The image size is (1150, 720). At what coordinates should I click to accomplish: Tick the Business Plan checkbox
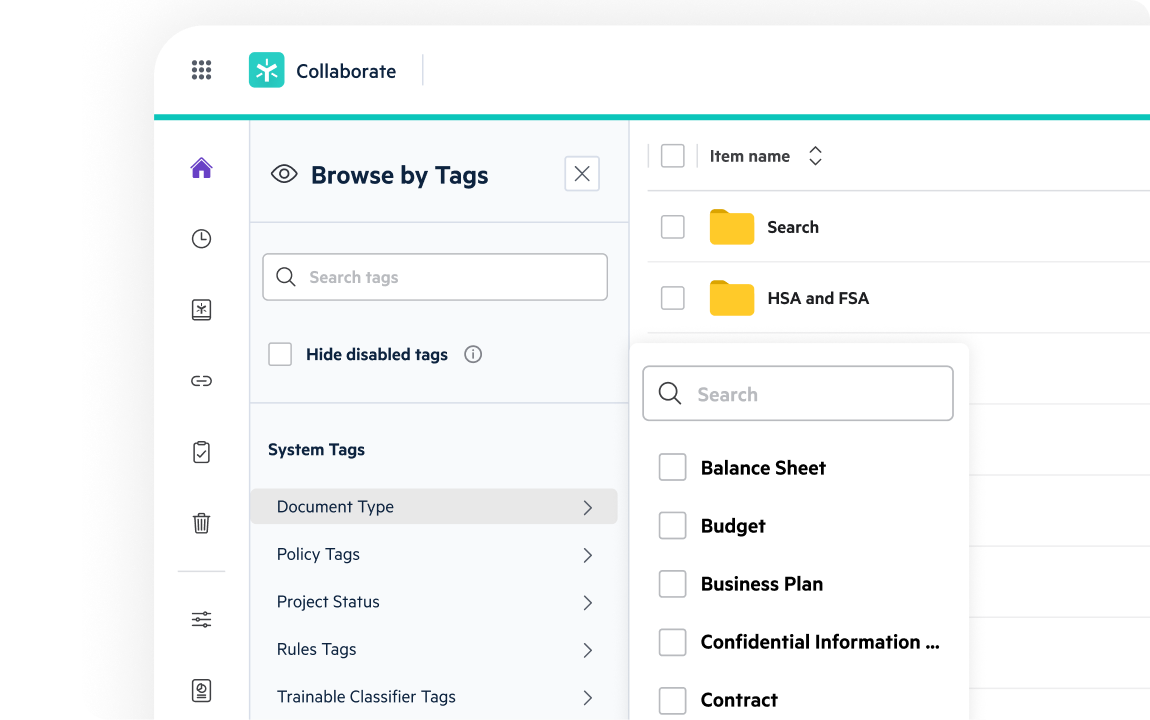[673, 584]
